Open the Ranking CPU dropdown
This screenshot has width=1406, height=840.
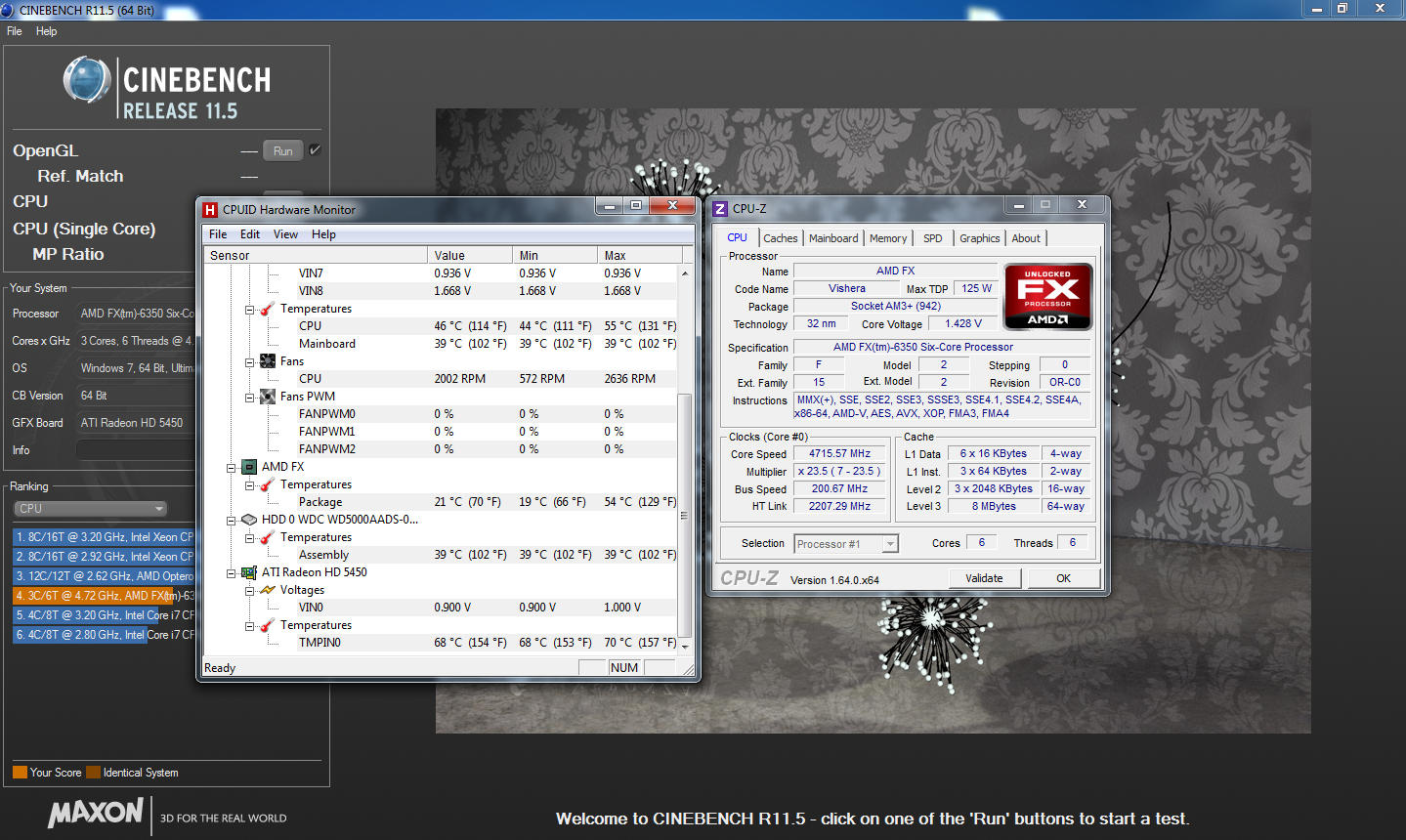(91, 509)
